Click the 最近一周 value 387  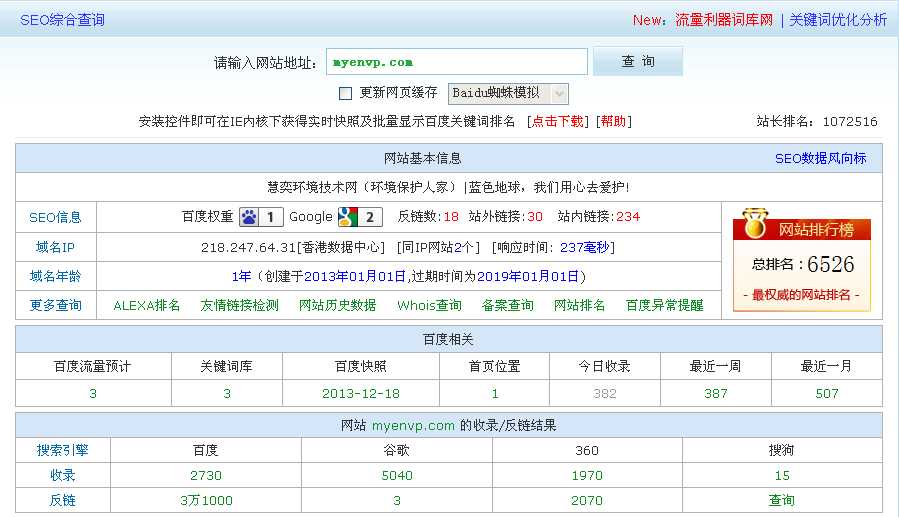pos(716,394)
